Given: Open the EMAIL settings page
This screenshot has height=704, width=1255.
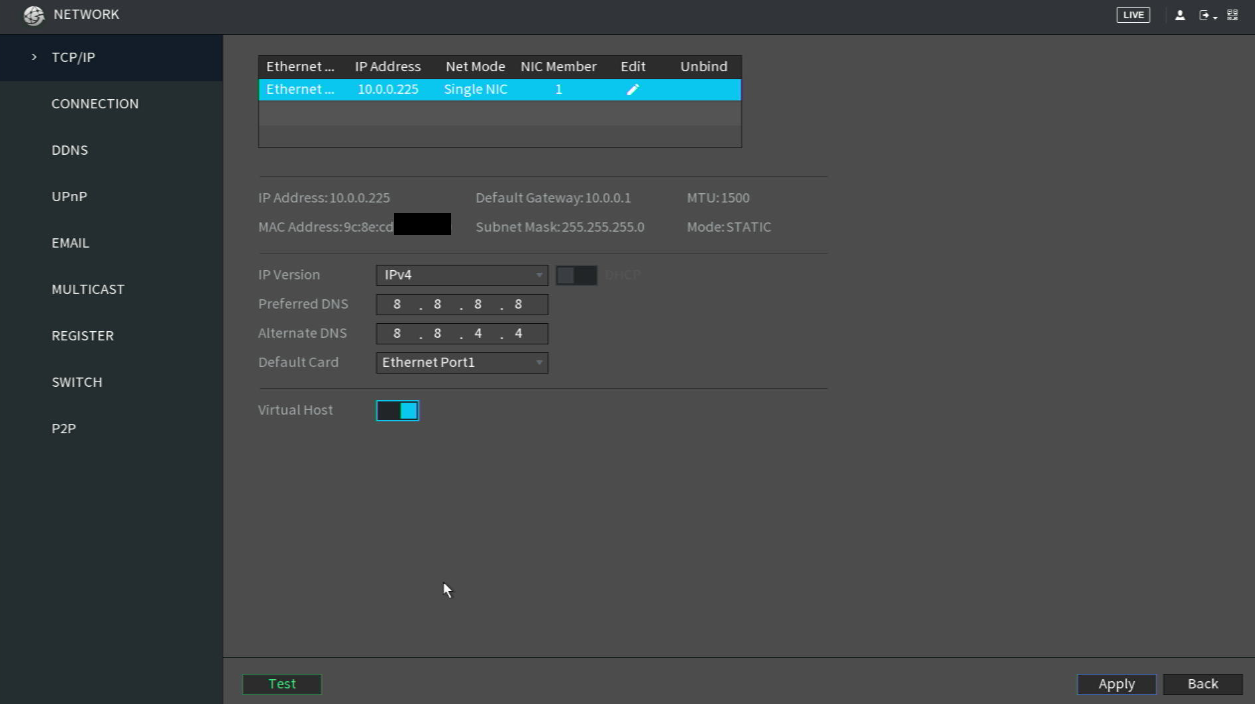Looking at the screenshot, I should [x=70, y=243].
